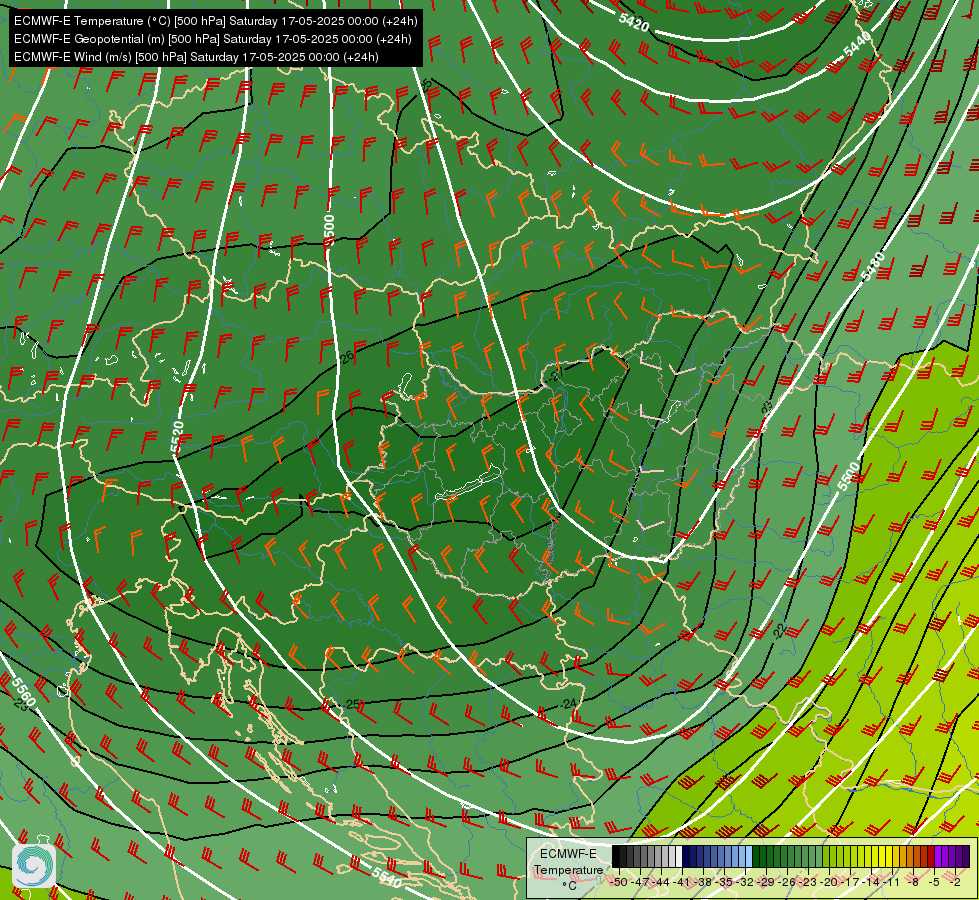The height and width of the screenshot is (900, 979).
Task: Click the -8 value in the legend
Action: pyautogui.click(x=913, y=882)
